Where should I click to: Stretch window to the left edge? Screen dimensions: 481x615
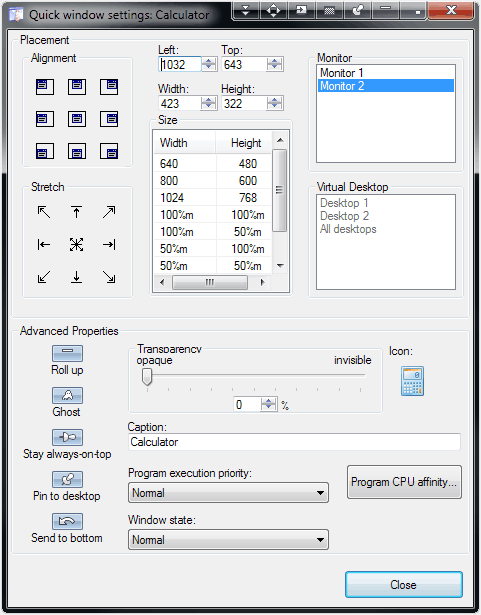pos(44,245)
